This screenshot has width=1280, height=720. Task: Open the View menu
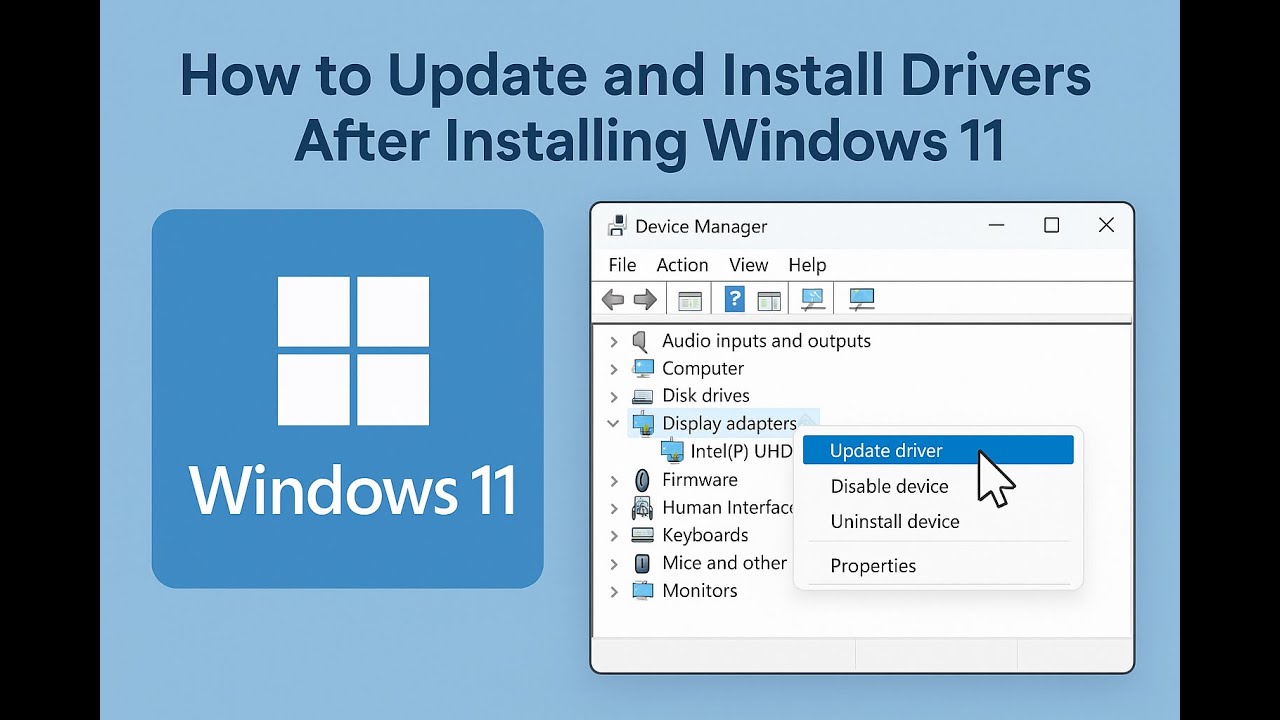[x=748, y=265]
